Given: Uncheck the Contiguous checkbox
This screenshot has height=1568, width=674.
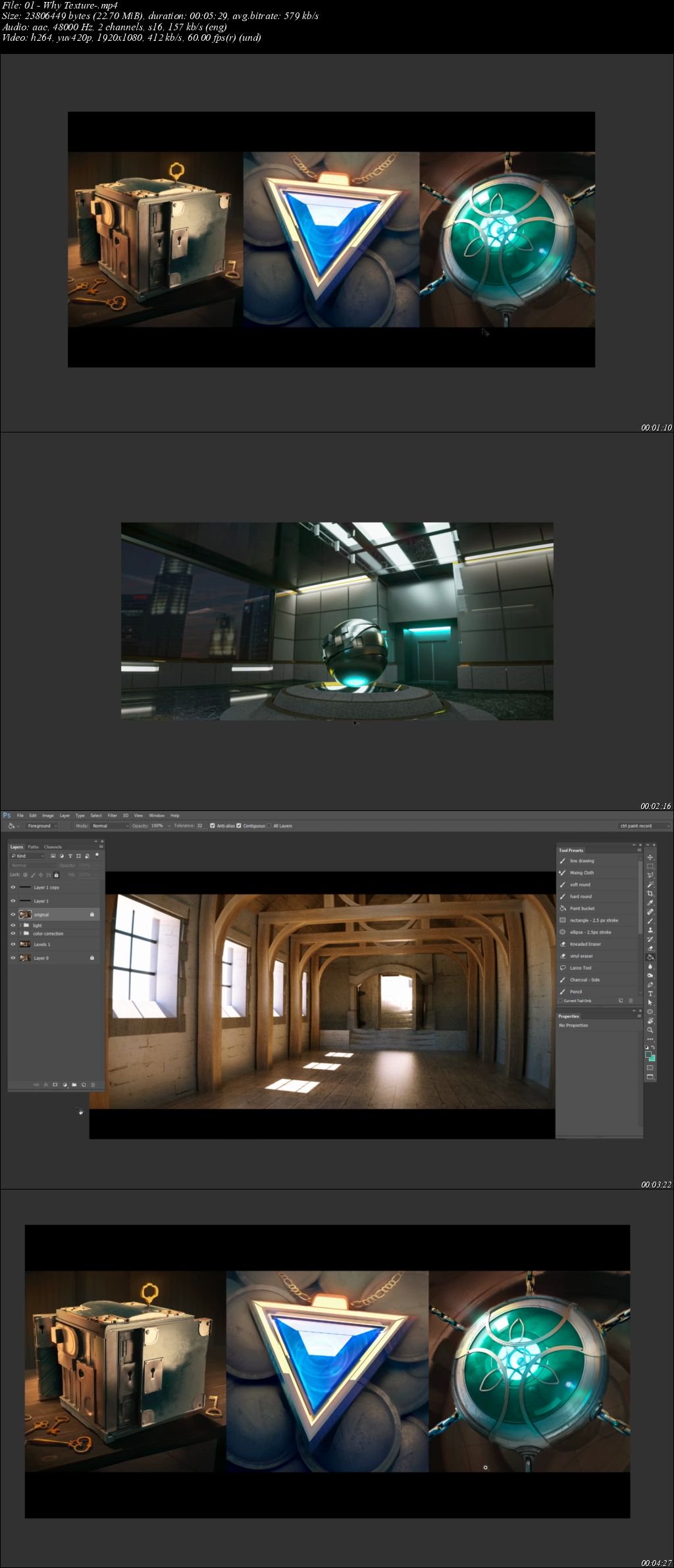Looking at the screenshot, I should click(239, 825).
